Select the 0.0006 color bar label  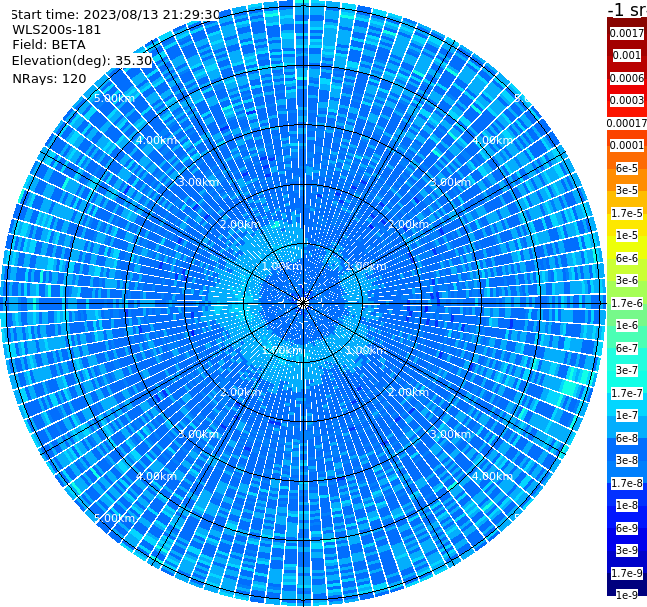click(x=627, y=78)
